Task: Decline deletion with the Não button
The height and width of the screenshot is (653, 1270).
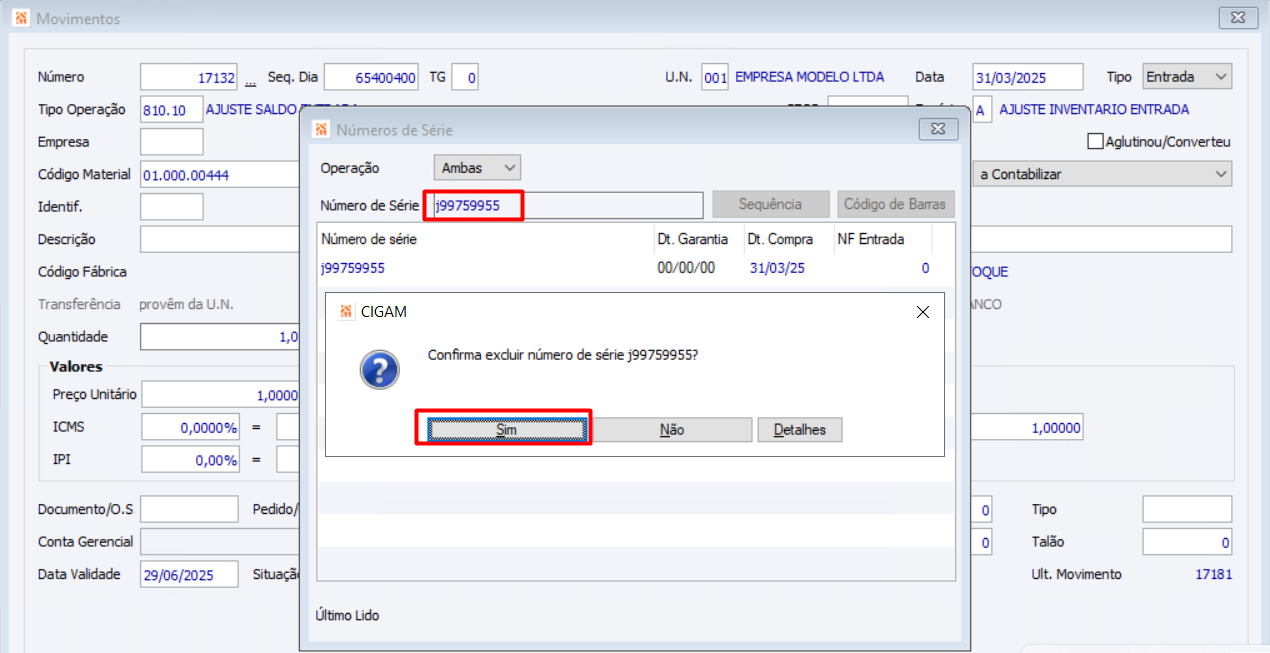Action: pyautogui.click(x=672, y=430)
